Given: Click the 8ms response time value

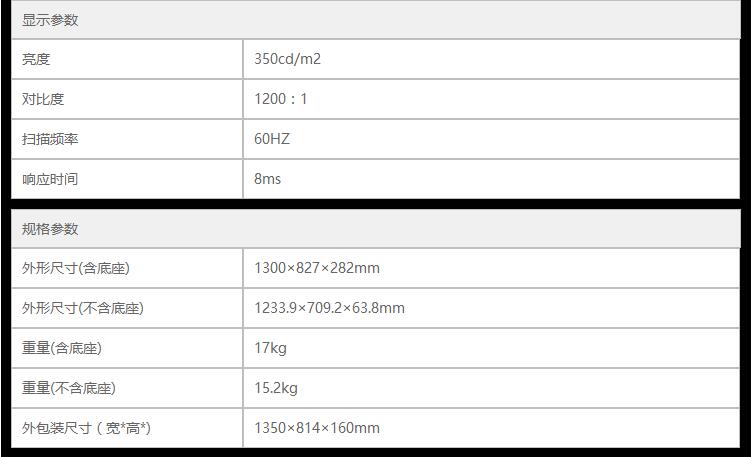Looking at the screenshot, I should [x=268, y=179].
